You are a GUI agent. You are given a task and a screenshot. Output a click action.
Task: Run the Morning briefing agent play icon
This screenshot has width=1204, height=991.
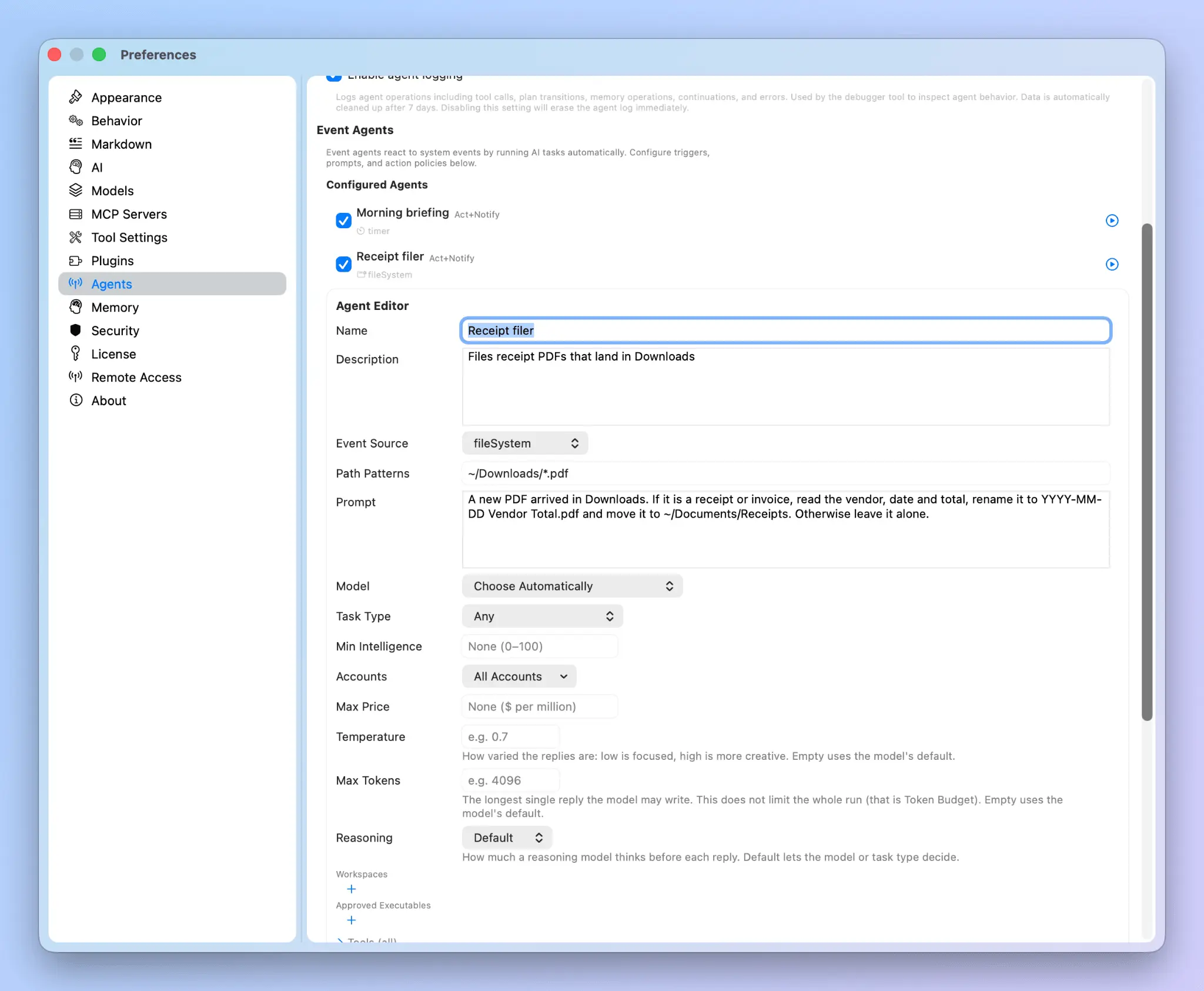tap(1112, 221)
